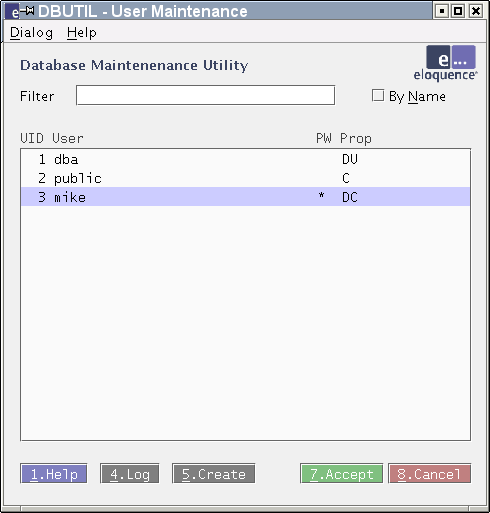This screenshot has height=513, width=490.
Task: Select the public user row
Action: (x=246, y=178)
